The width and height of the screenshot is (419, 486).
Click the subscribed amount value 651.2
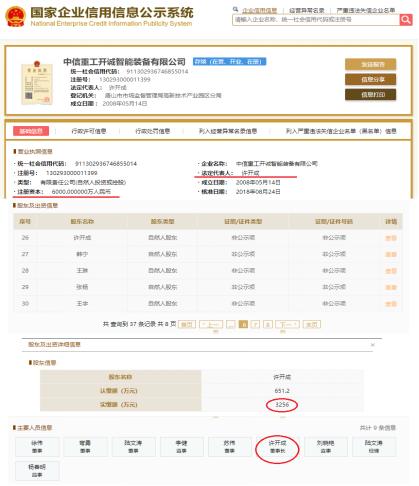click(x=282, y=391)
